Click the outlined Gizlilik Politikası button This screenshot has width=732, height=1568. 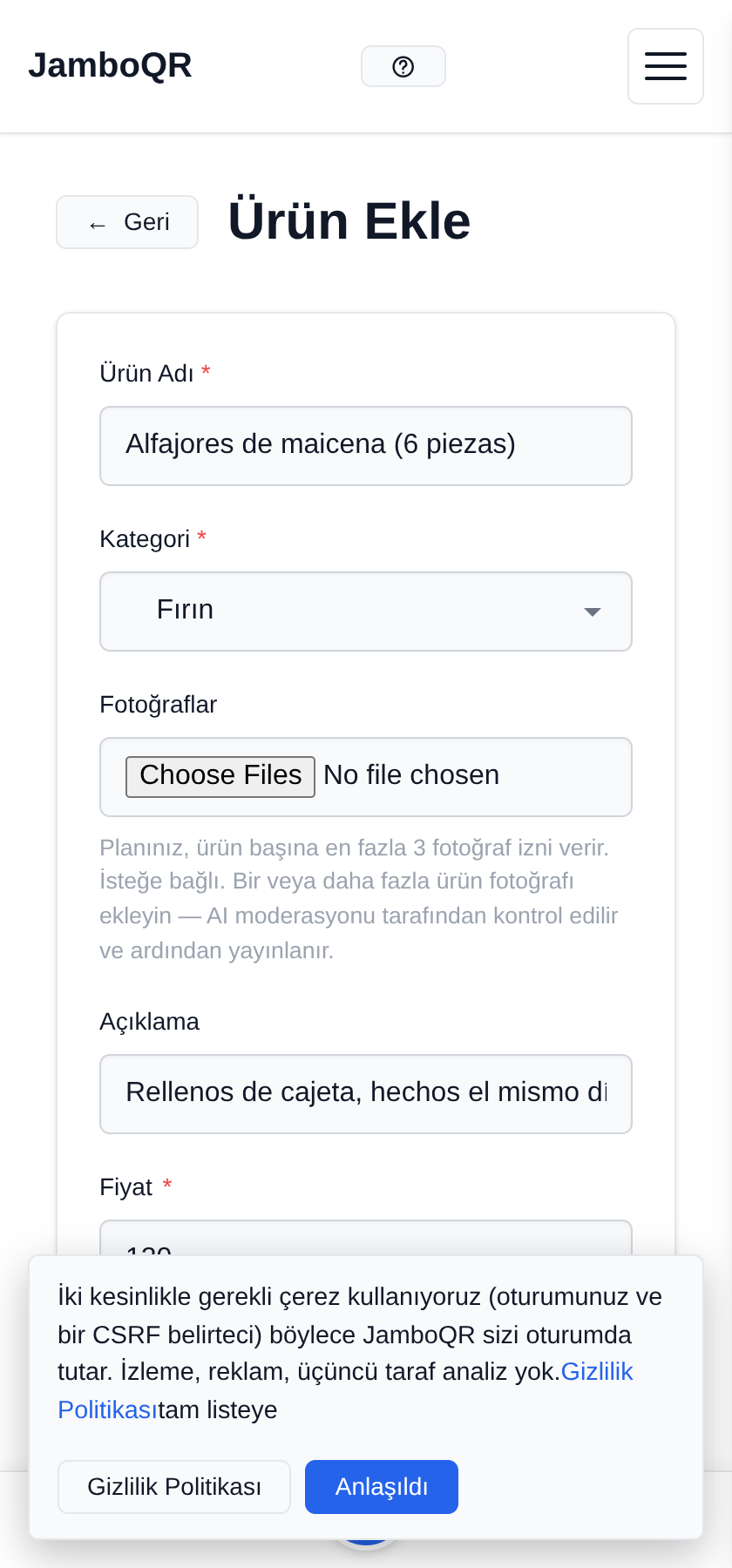(174, 1487)
